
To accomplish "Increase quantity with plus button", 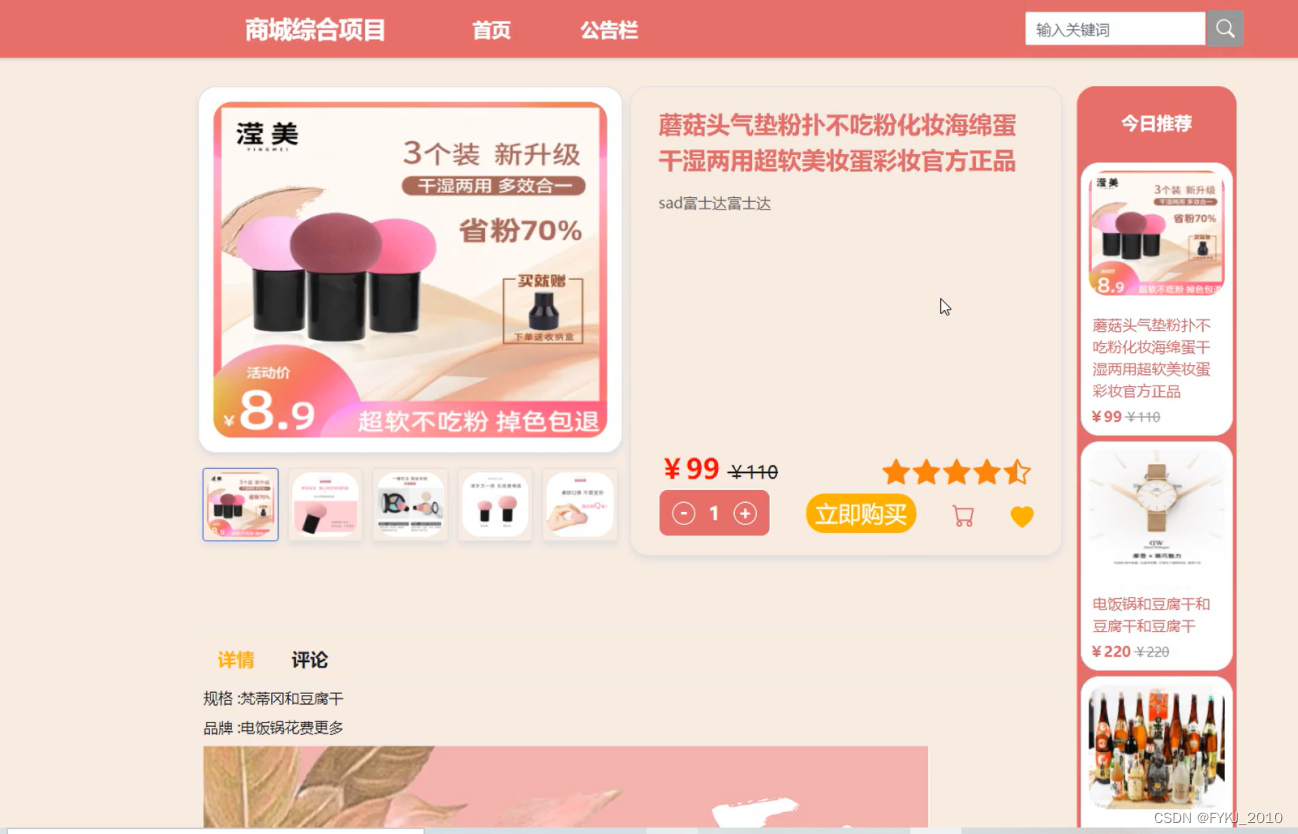I will click(745, 513).
